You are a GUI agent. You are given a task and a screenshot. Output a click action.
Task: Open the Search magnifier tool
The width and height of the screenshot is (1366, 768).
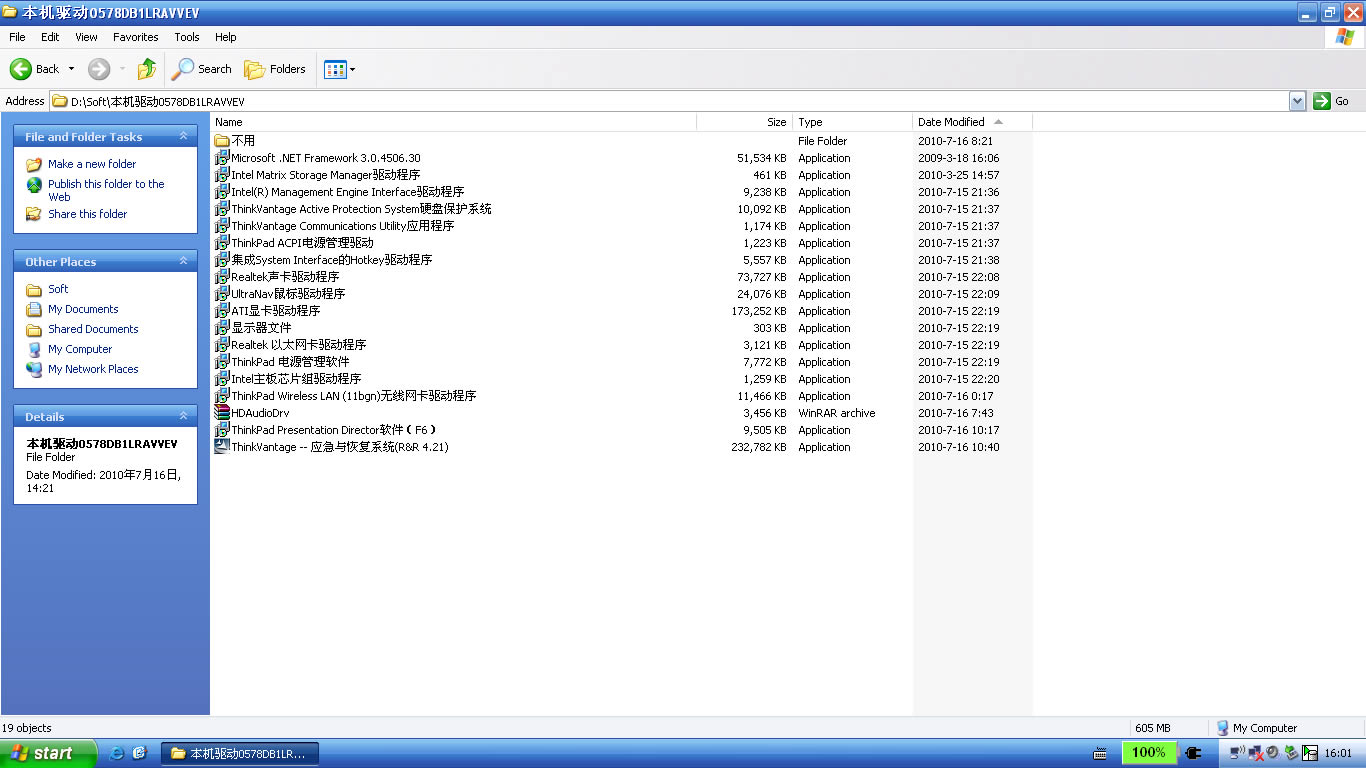click(x=183, y=69)
